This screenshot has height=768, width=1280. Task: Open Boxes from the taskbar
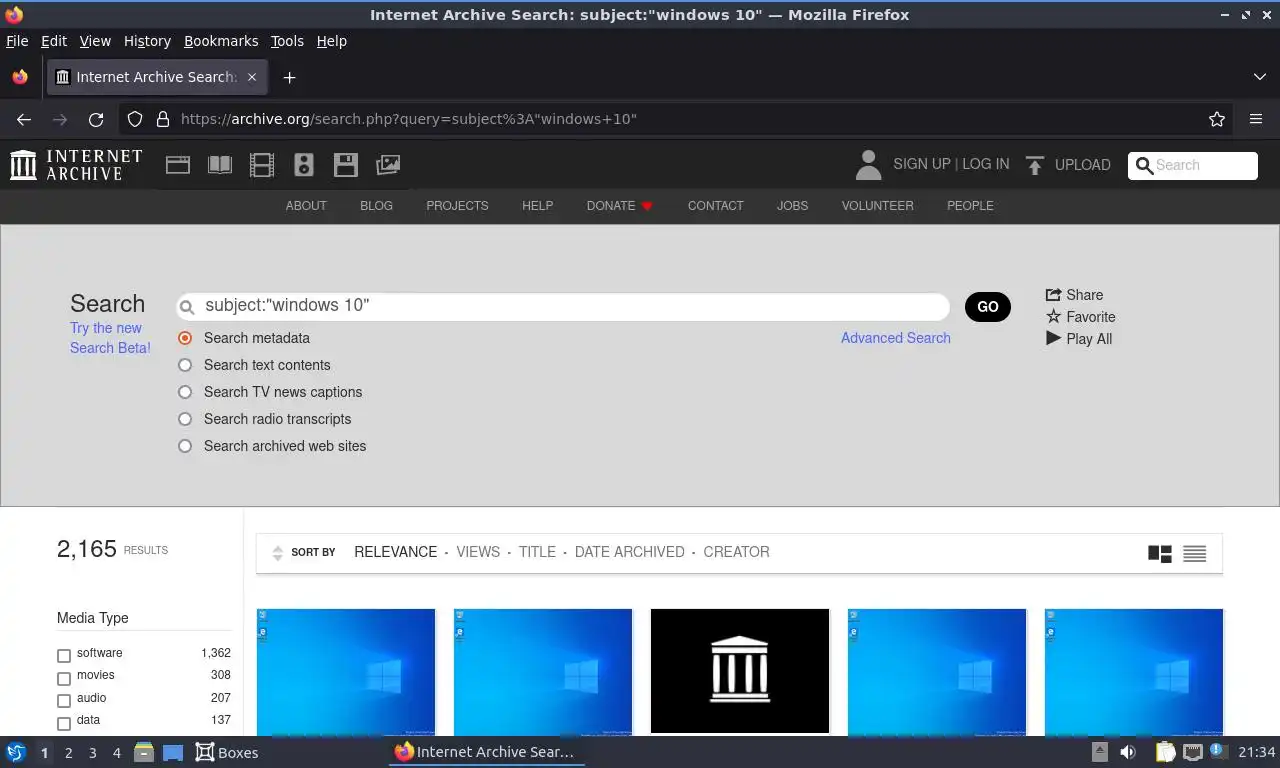tap(227, 752)
